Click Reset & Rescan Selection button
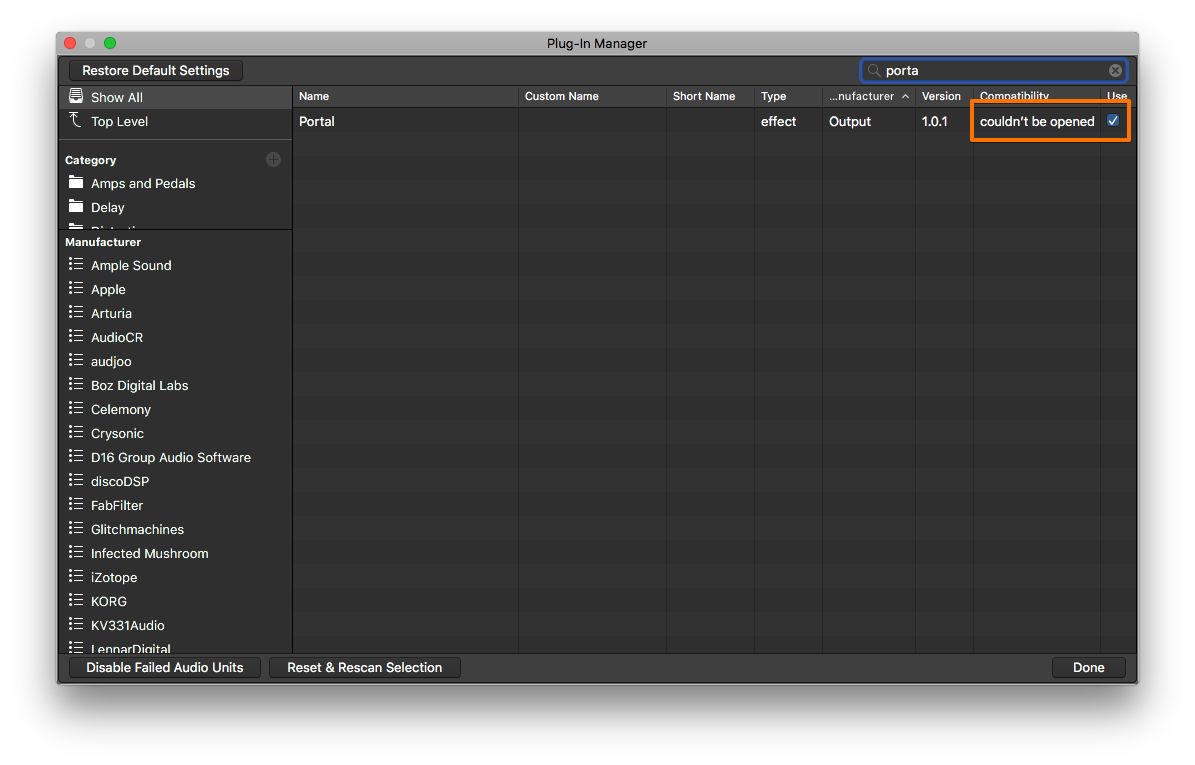Image resolution: width=1195 pixels, height=765 pixels. point(364,667)
